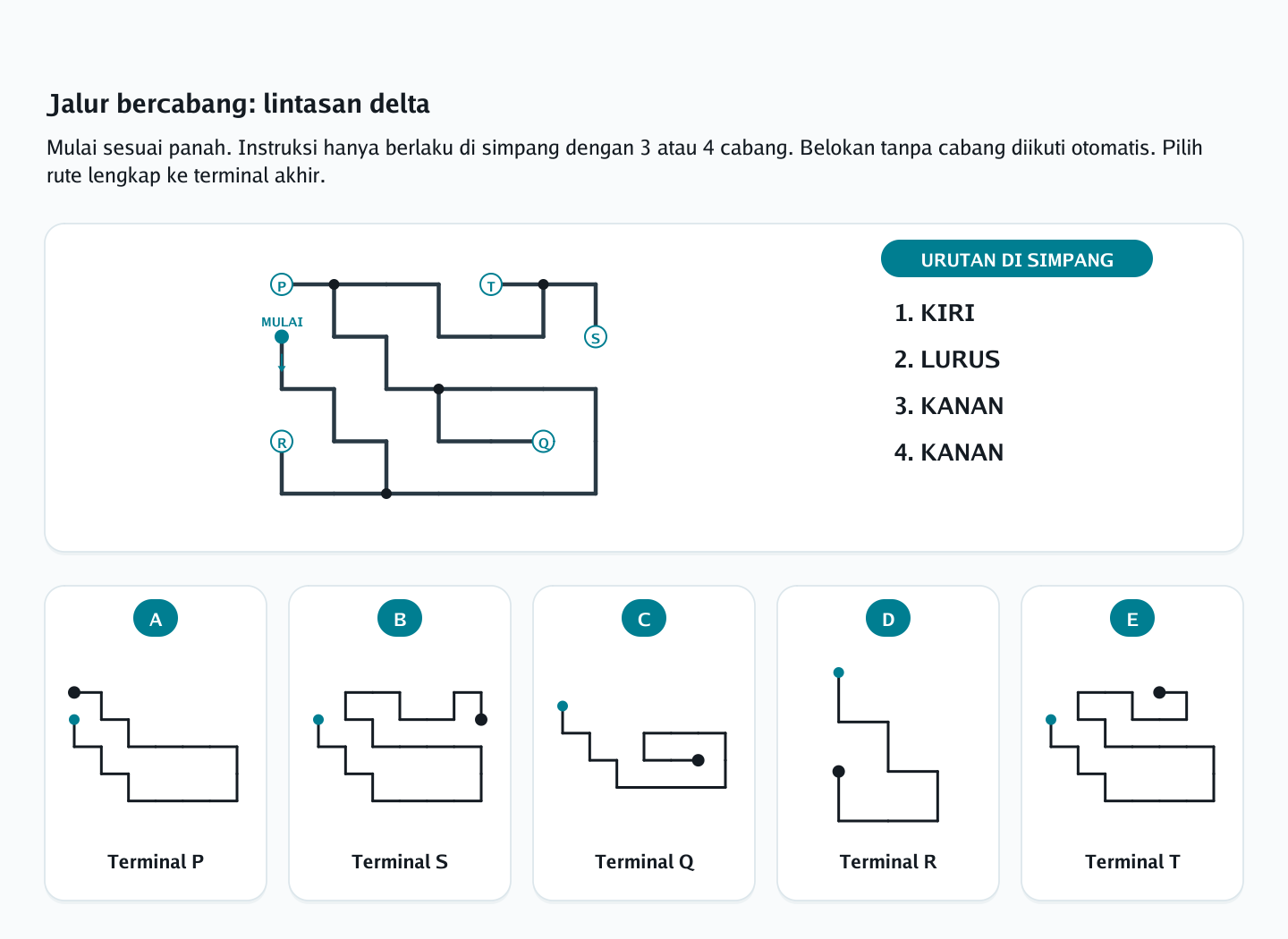Select answer badge C
1288x939 pixels.
click(644, 618)
